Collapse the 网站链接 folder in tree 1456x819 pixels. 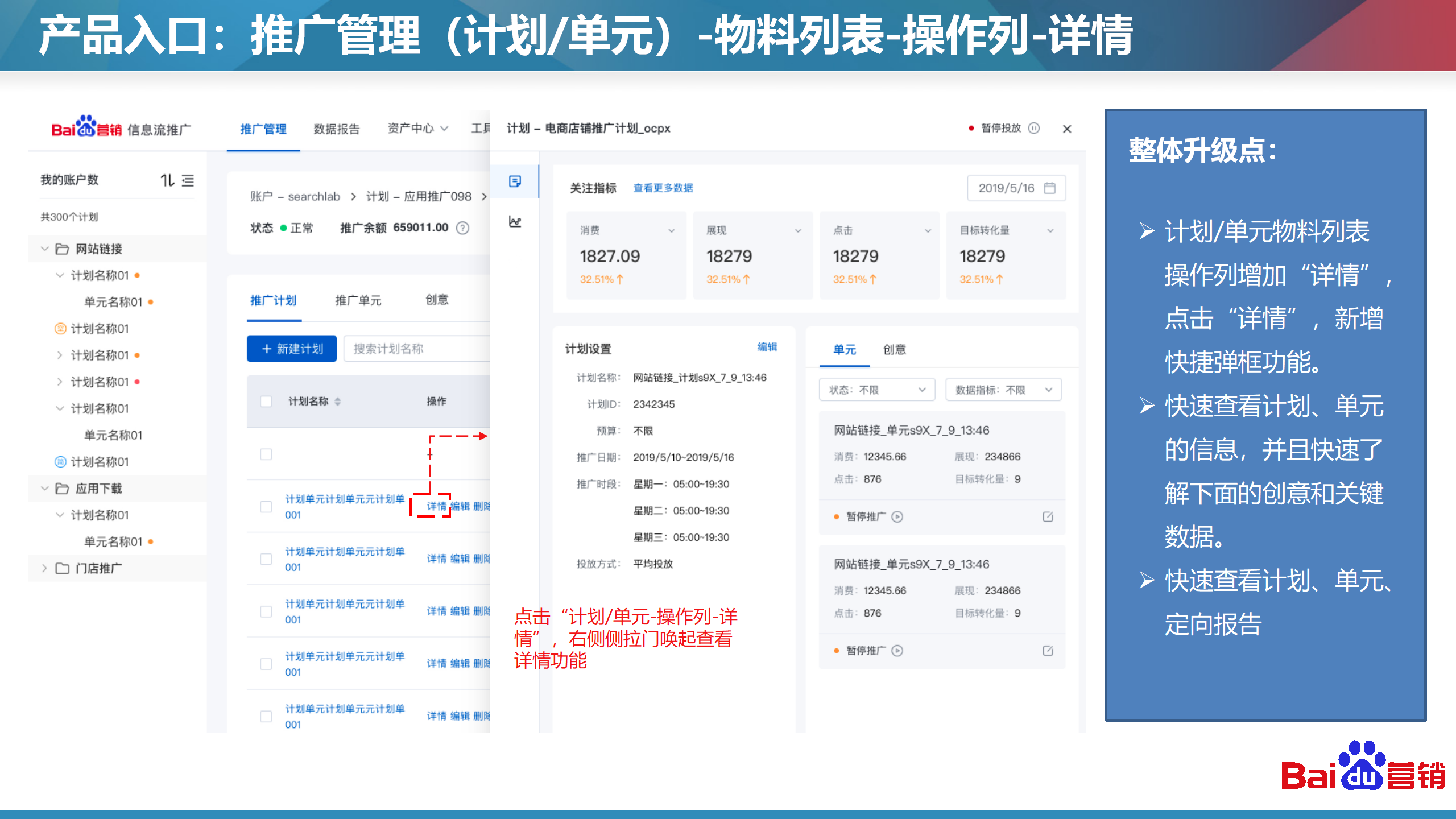coord(45,249)
